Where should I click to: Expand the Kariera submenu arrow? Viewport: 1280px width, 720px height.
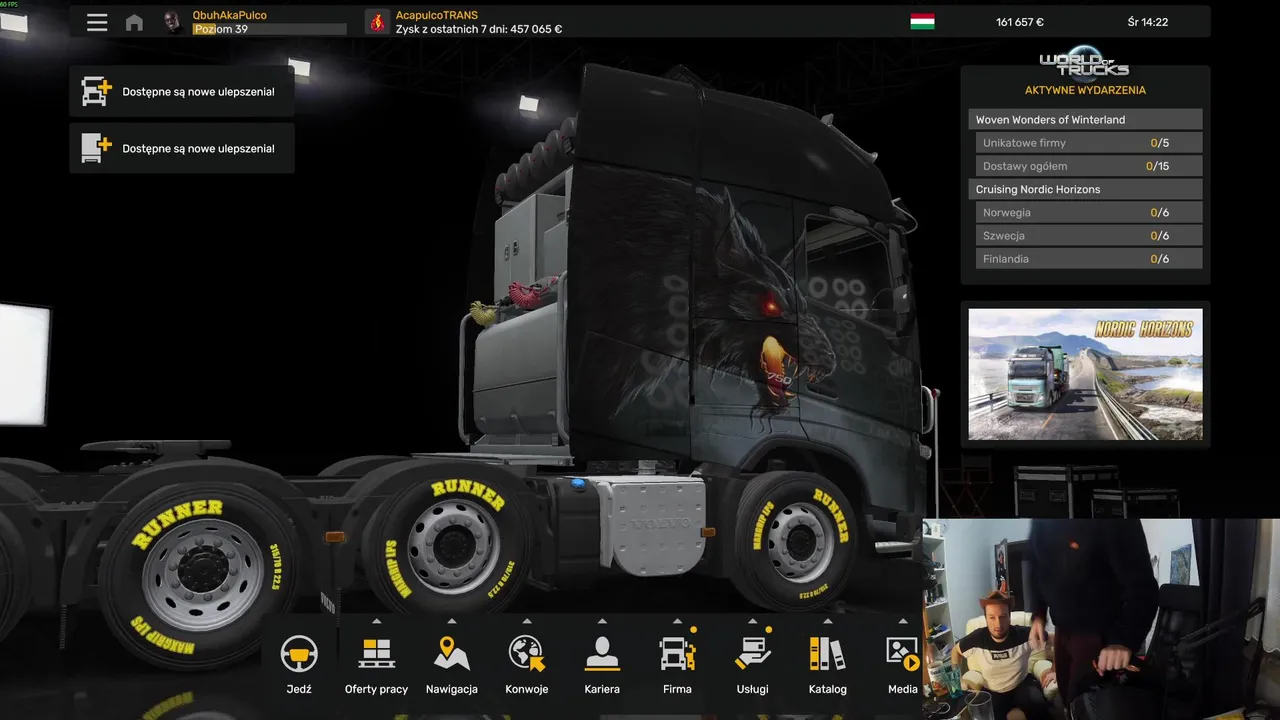click(x=602, y=621)
